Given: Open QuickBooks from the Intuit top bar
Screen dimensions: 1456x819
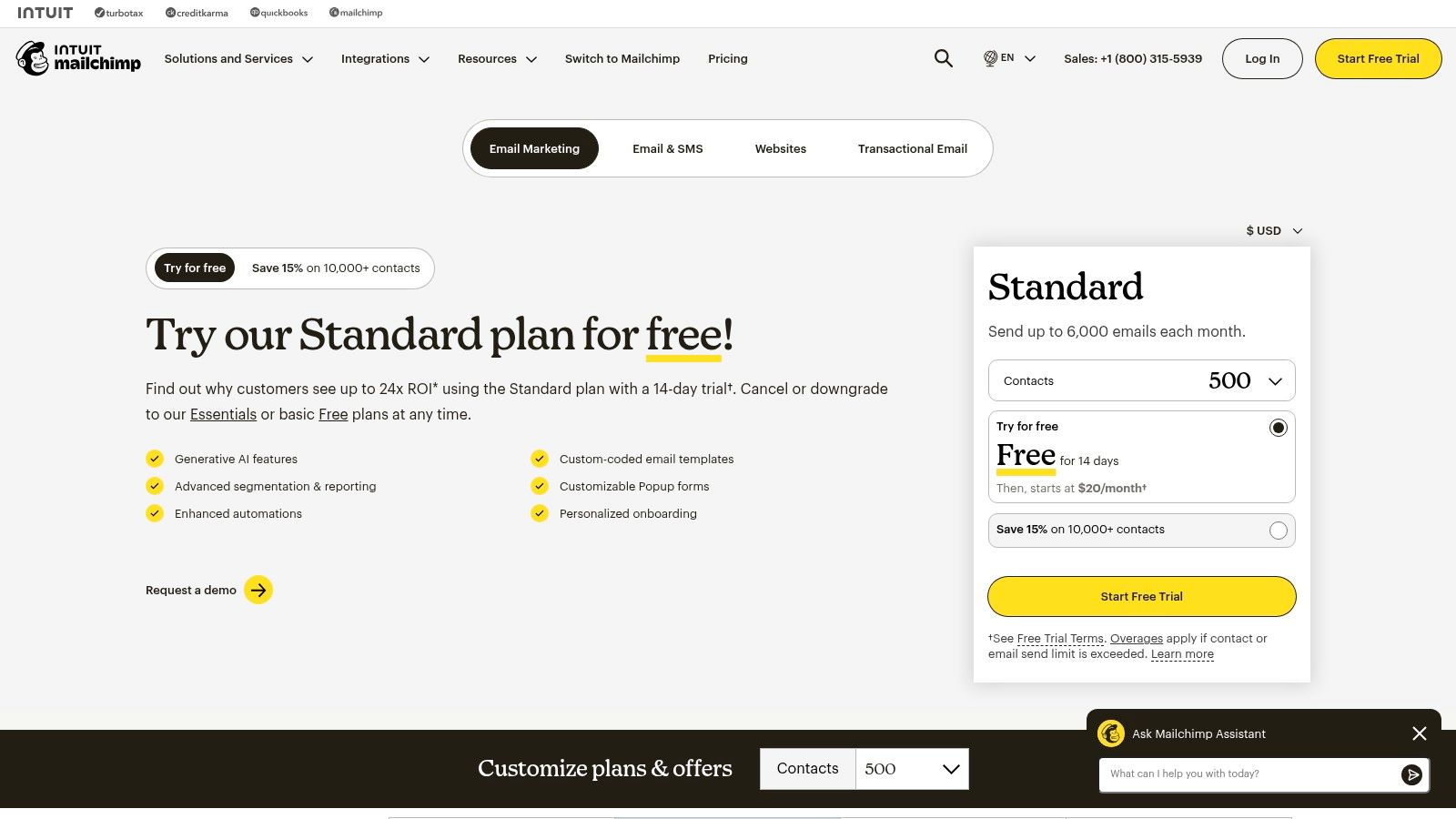Looking at the screenshot, I should click(278, 13).
